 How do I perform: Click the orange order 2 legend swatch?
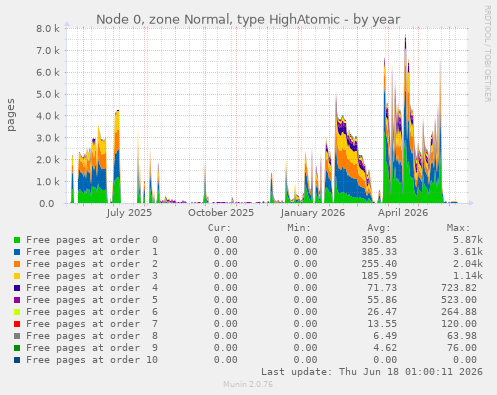17,264
